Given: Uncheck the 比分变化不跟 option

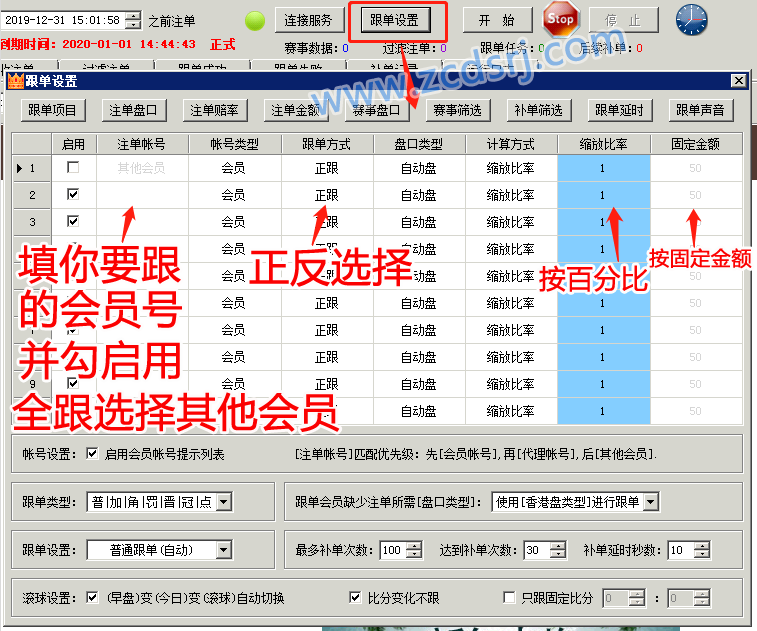Looking at the screenshot, I should pyautogui.click(x=355, y=598).
